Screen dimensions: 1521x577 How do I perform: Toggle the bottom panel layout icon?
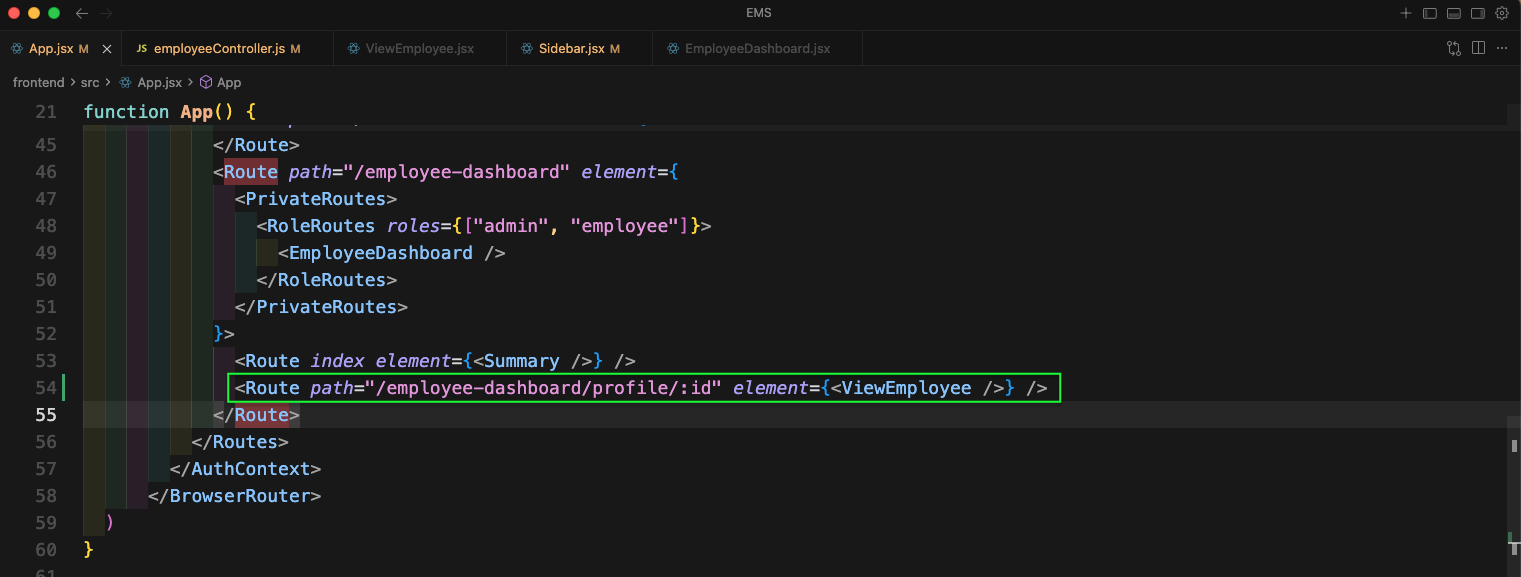(1454, 14)
